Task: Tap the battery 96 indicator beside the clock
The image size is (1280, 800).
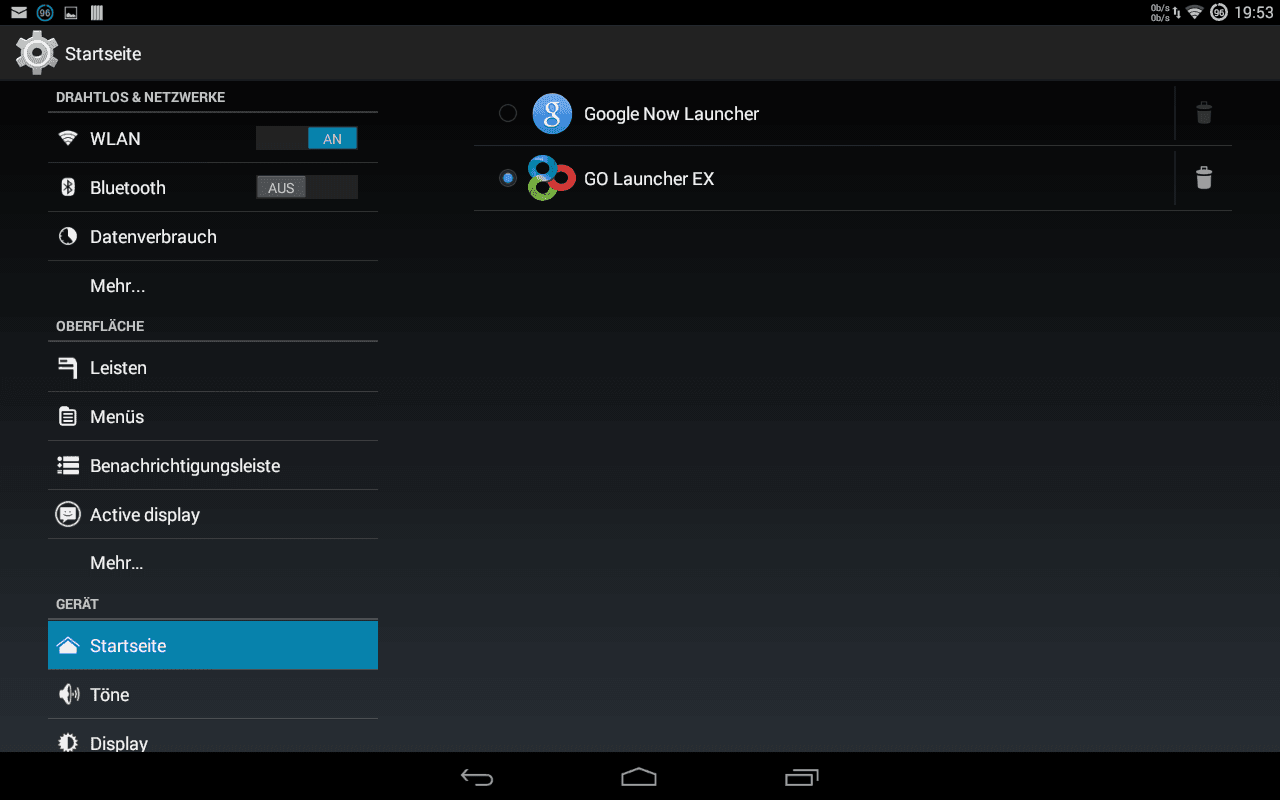Action: [1219, 13]
